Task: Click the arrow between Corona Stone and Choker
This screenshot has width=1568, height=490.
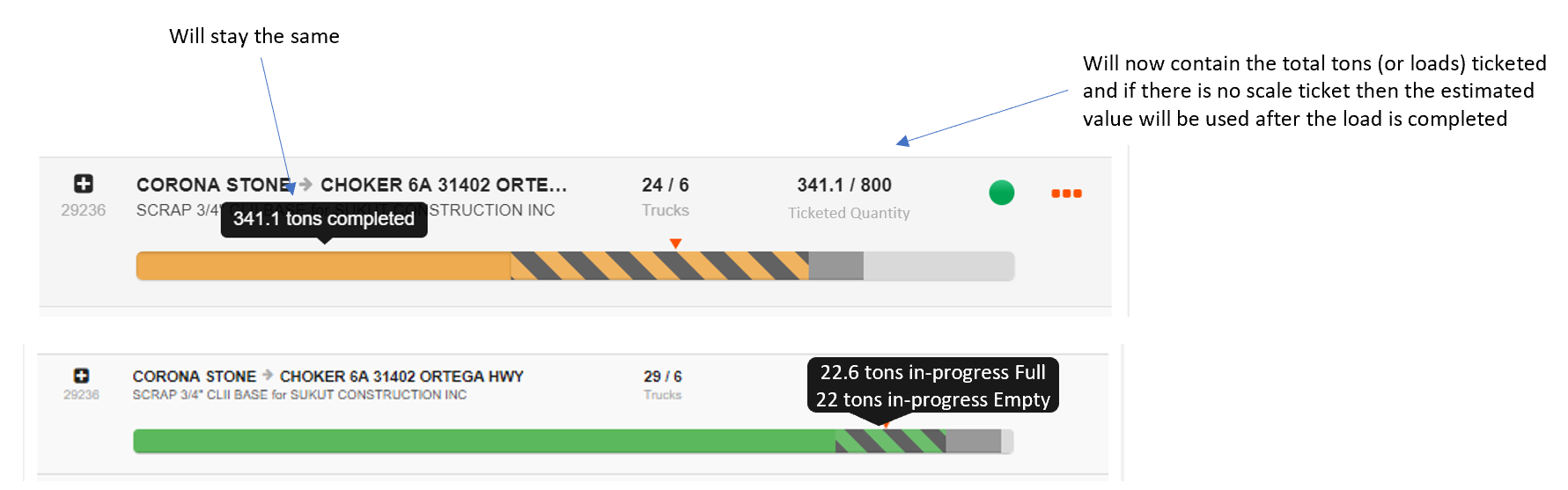Action: [306, 184]
